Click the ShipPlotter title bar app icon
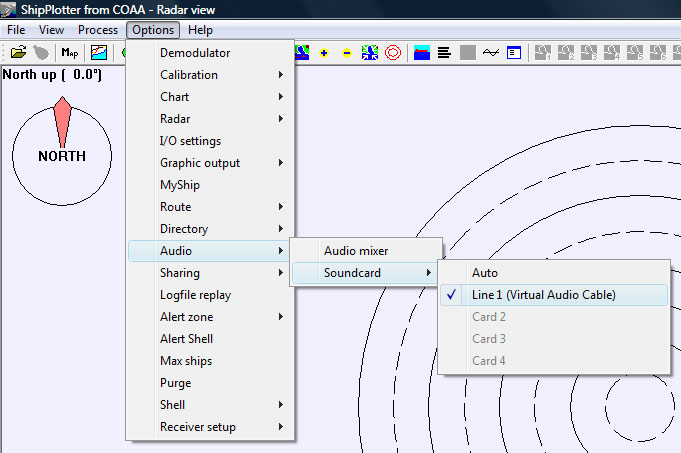This screenshot has height=453, width=681. tap(8, 9)
